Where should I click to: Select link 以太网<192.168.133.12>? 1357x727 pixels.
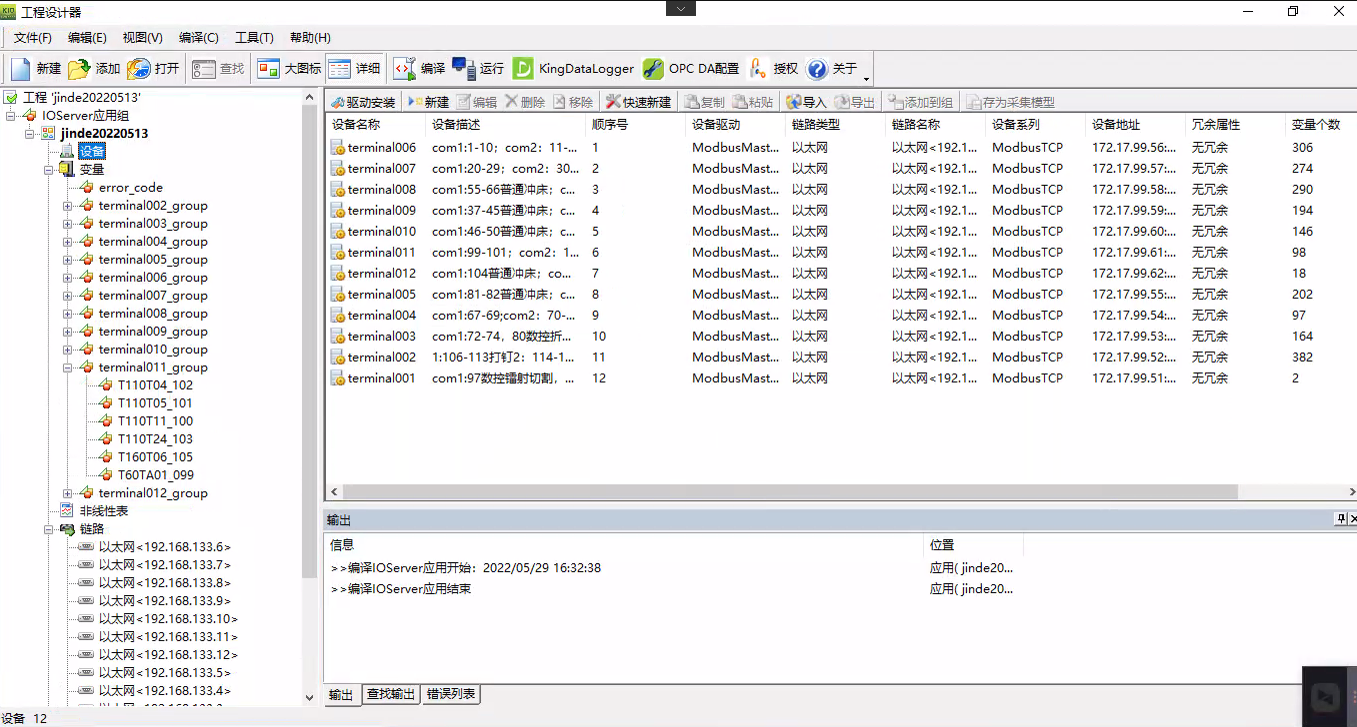coord(168,655)
